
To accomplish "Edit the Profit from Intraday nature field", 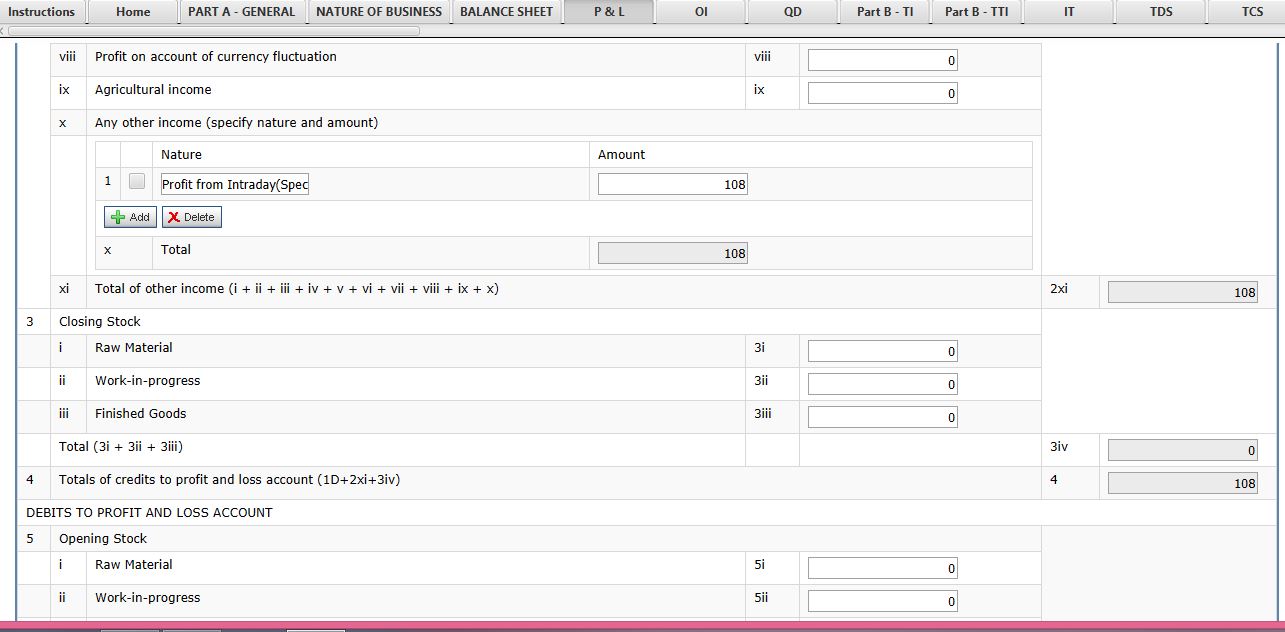I will (235, 184).
